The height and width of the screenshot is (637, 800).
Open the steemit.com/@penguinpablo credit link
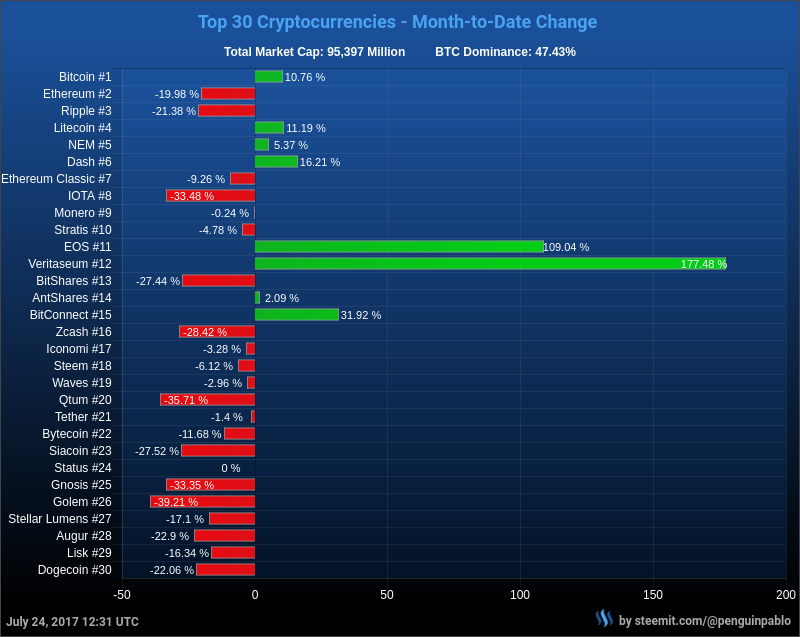(705, 621)
